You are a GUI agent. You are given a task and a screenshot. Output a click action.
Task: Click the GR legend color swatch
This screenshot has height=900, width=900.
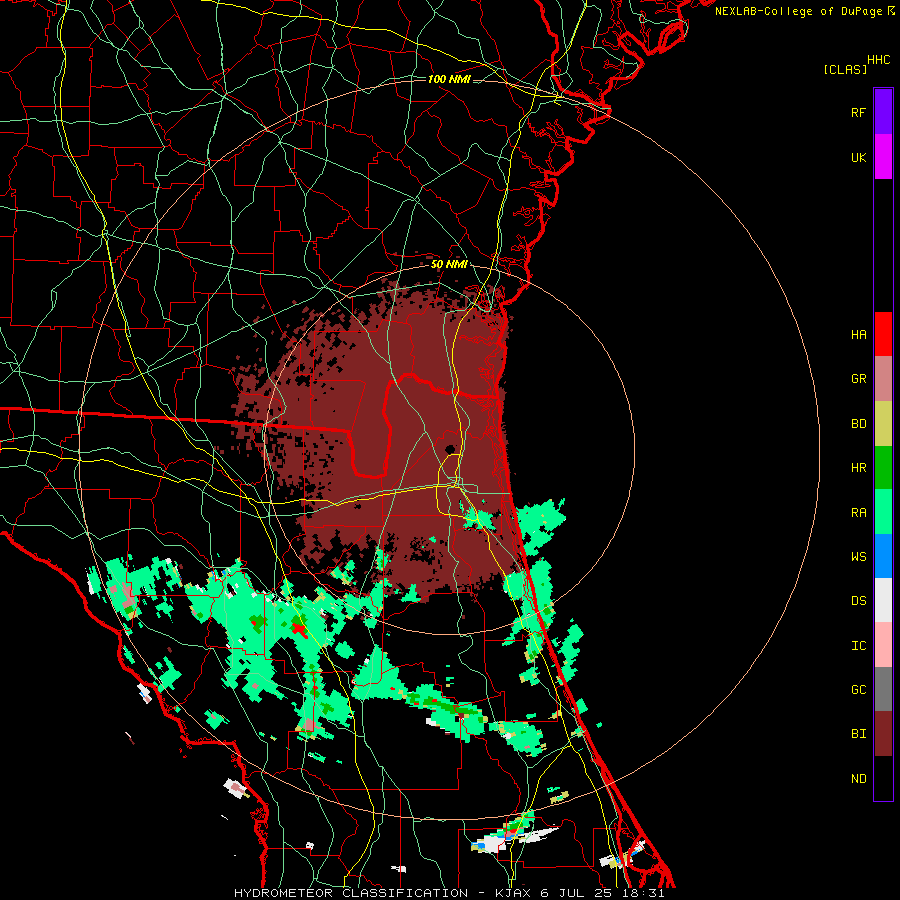coord(883,379)
